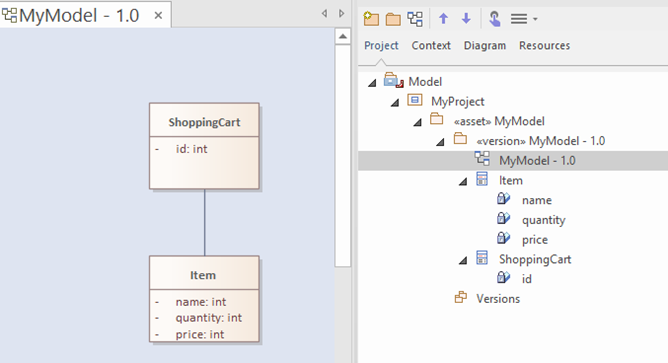
Task: Collapse the MyProject node
Action: point(395,103)
